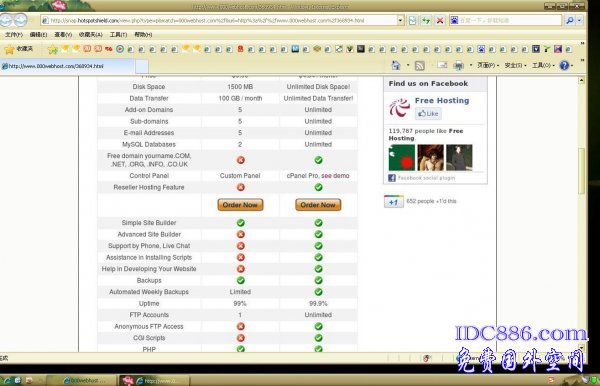Click the RSS feeds icon
600x386 pixels.
click(420, 66)
